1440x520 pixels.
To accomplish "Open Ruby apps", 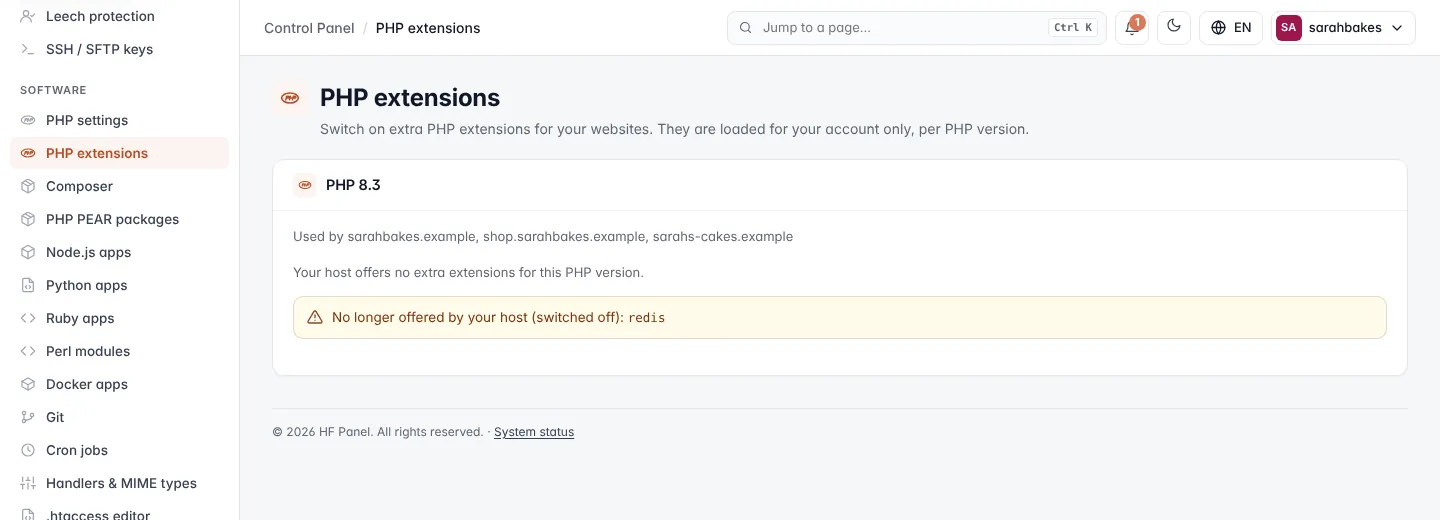I will (x=119, y=318).
